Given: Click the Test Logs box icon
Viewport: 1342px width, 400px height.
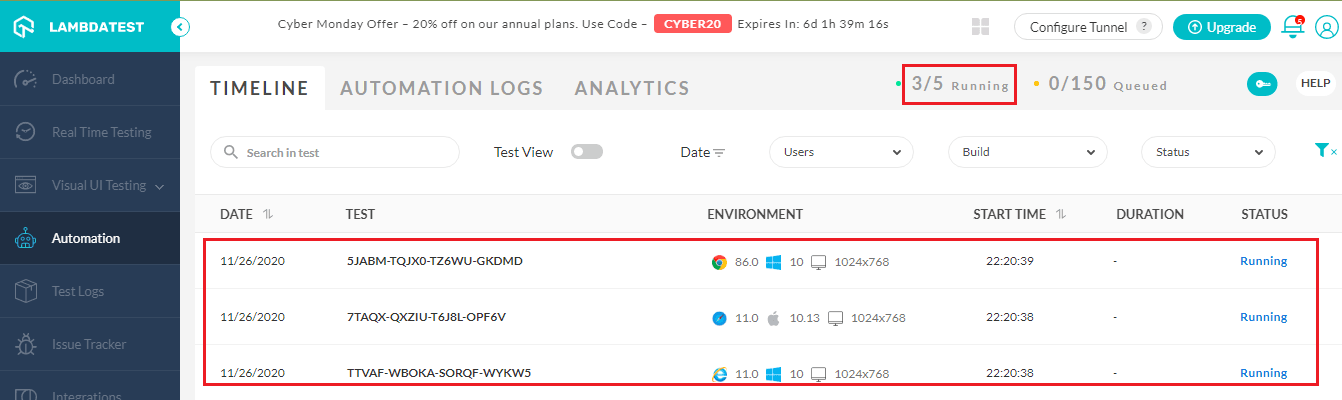Looking at the screenshot, I should (x=26, y=291).
